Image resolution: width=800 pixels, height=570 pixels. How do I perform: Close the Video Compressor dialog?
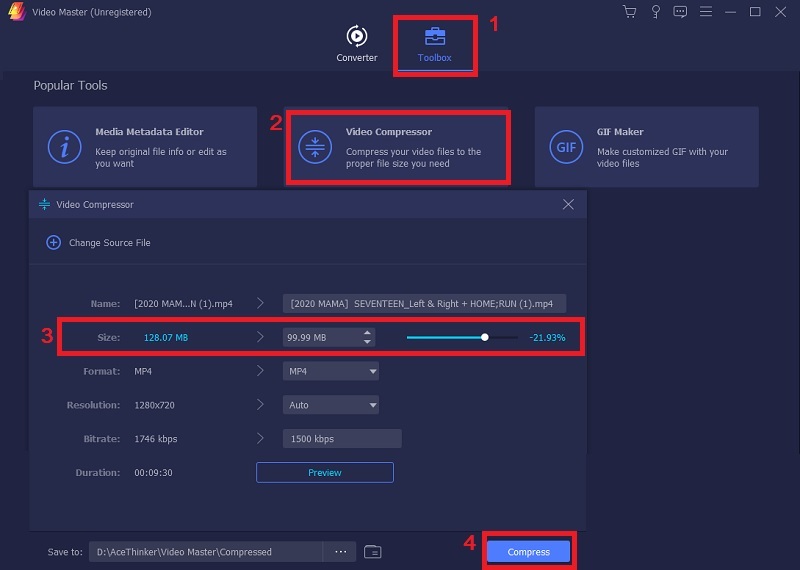coord(568,205)
